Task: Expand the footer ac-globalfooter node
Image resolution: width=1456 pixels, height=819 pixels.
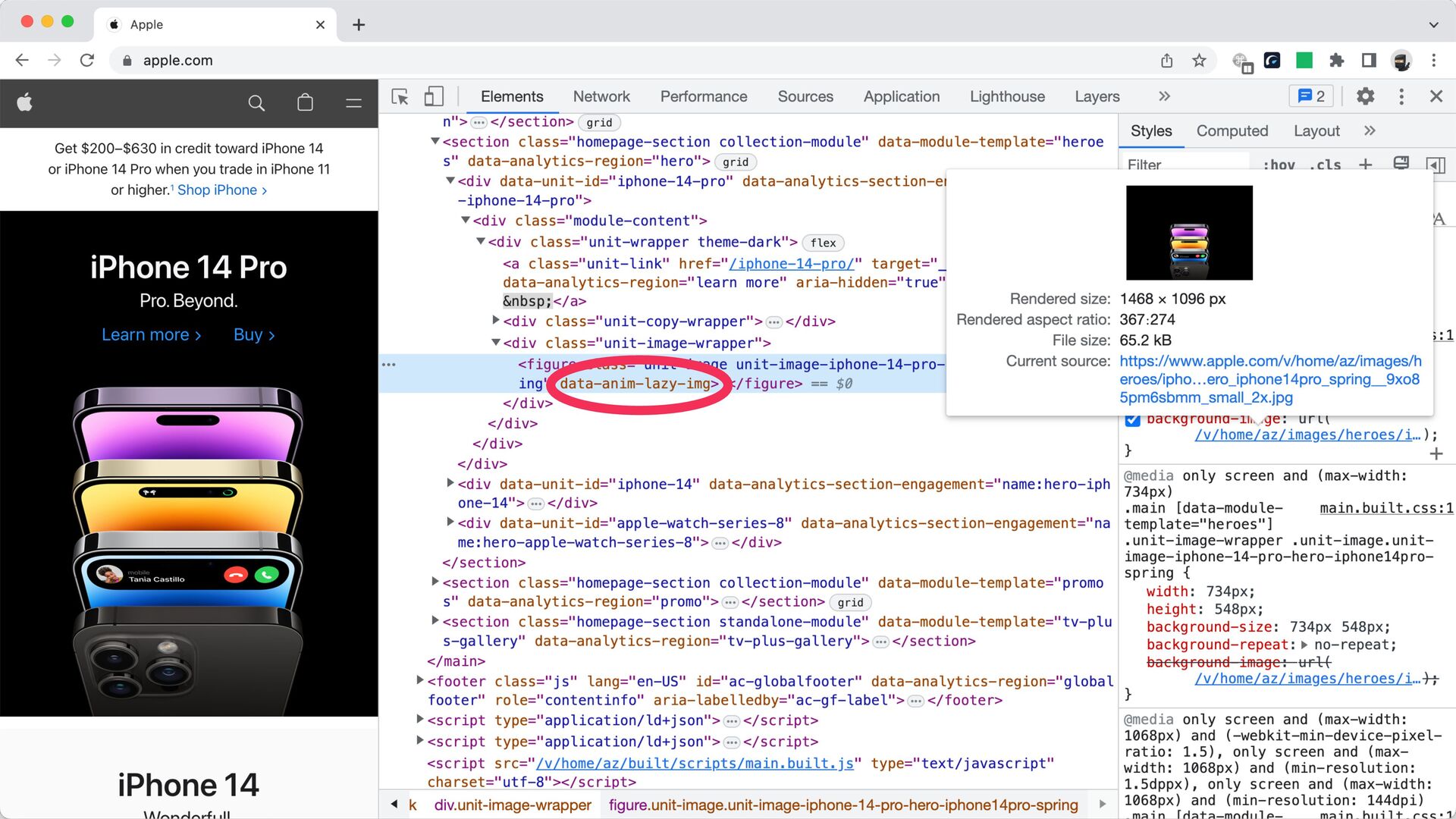Action: pos(420,680)
